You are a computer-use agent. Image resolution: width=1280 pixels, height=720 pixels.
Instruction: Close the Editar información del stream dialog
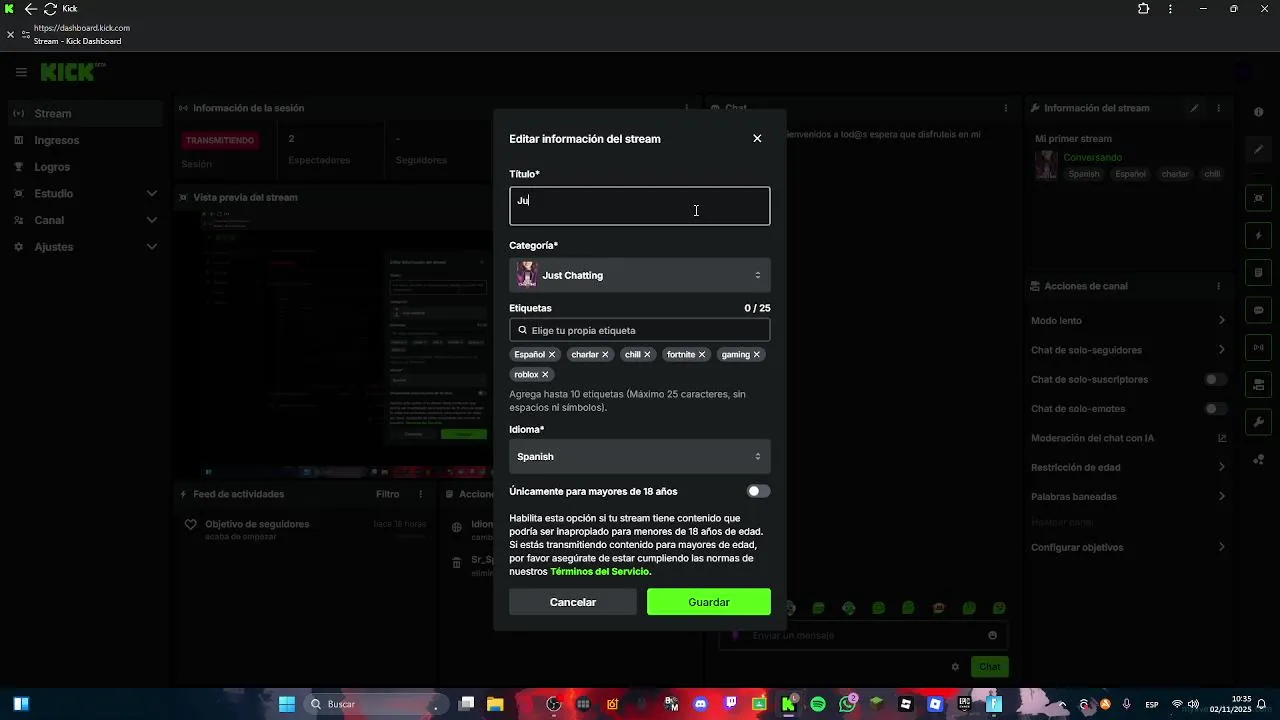coord(757,139)
